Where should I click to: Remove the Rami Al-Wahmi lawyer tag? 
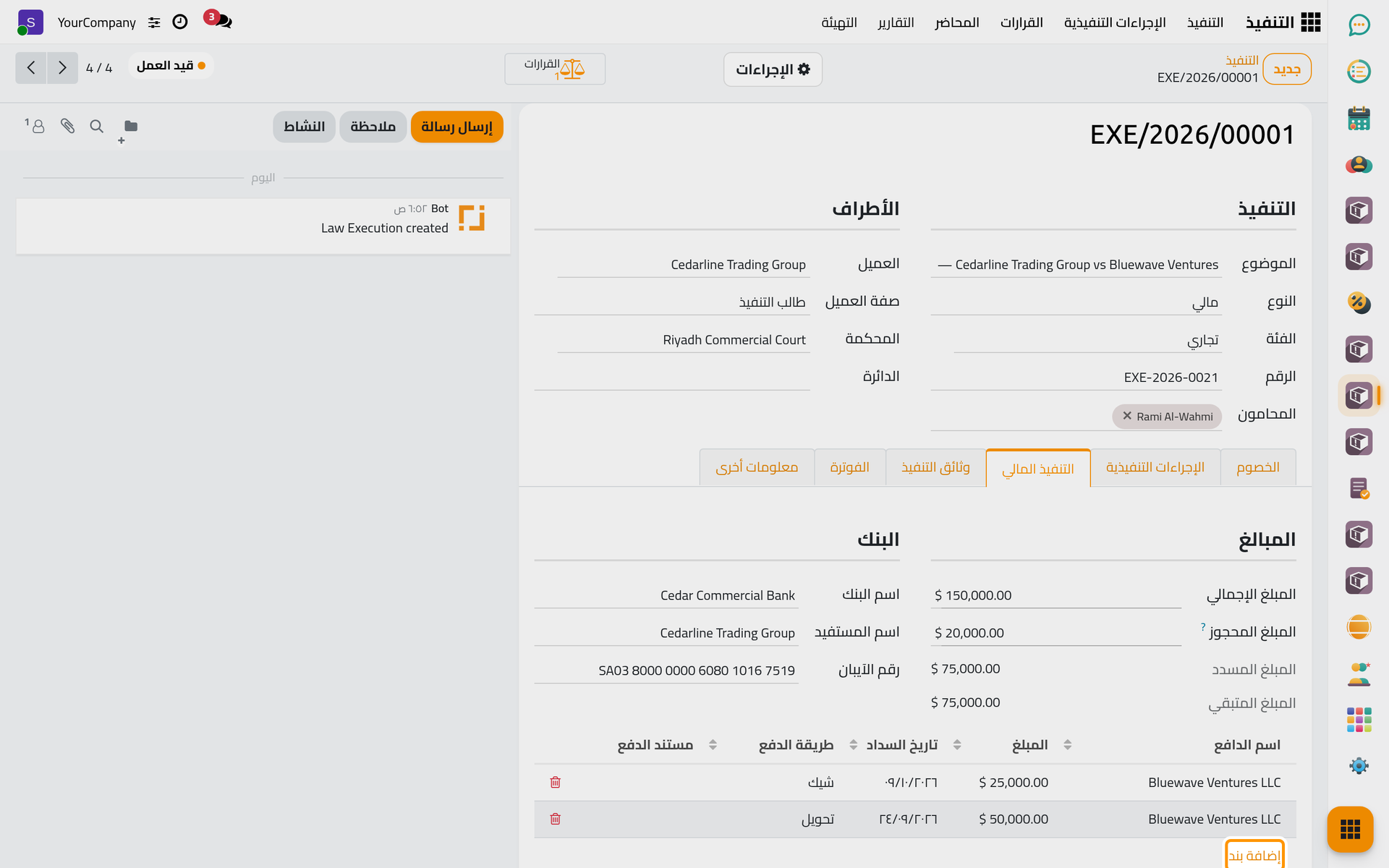1126,416
